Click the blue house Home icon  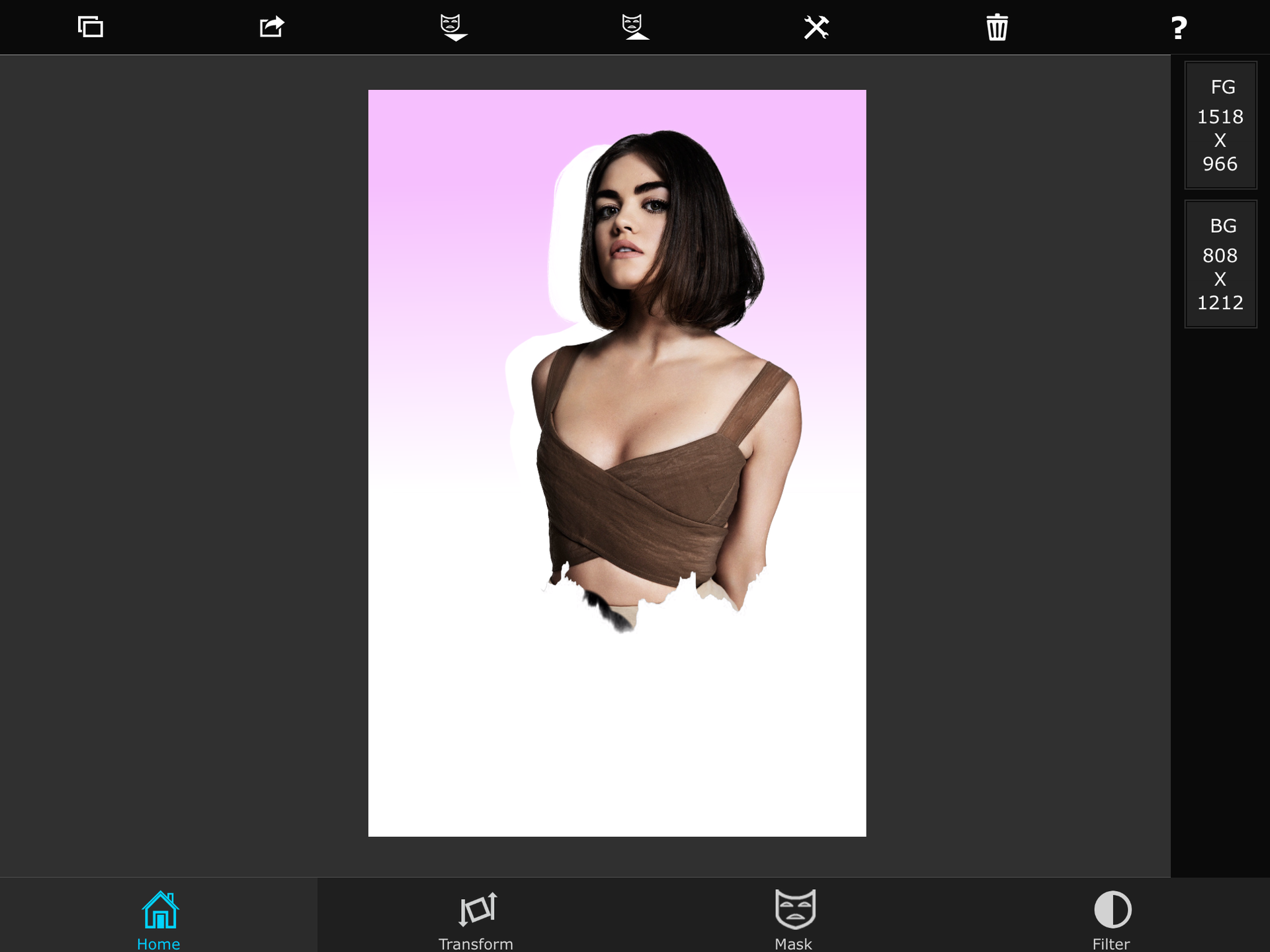pos(159,910)
